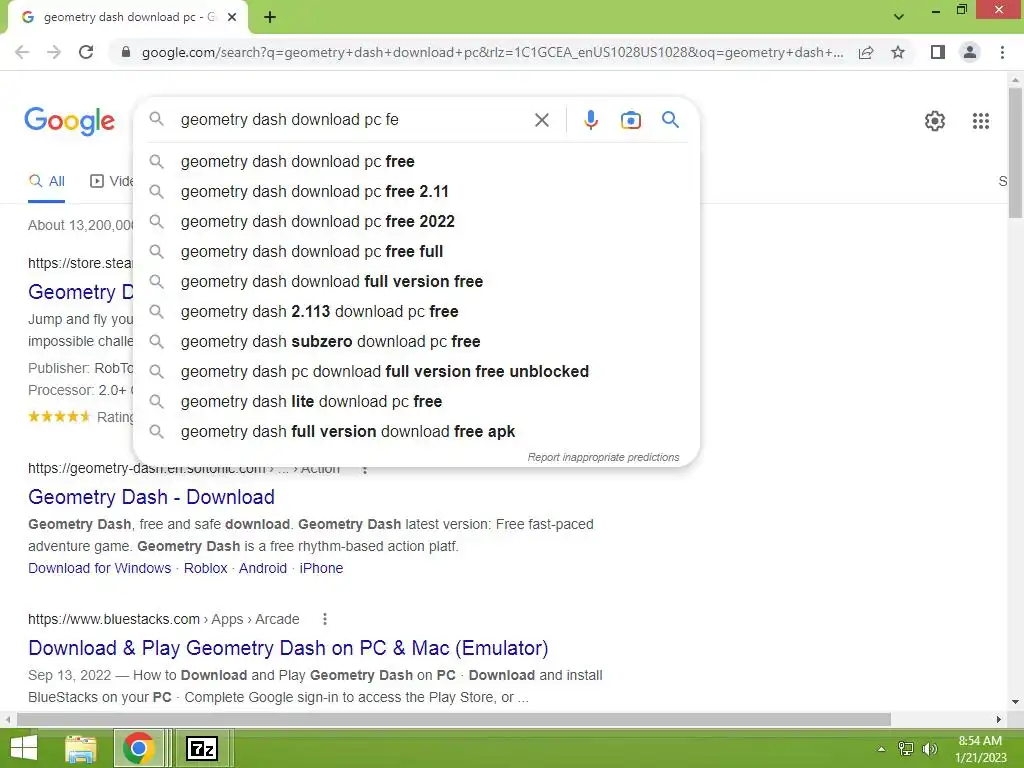This screenshot has width=1024, height=768.
Task: Pick 'geometry dash lite download pc free'
Action: pyautogui.click(x=416, y=402)
